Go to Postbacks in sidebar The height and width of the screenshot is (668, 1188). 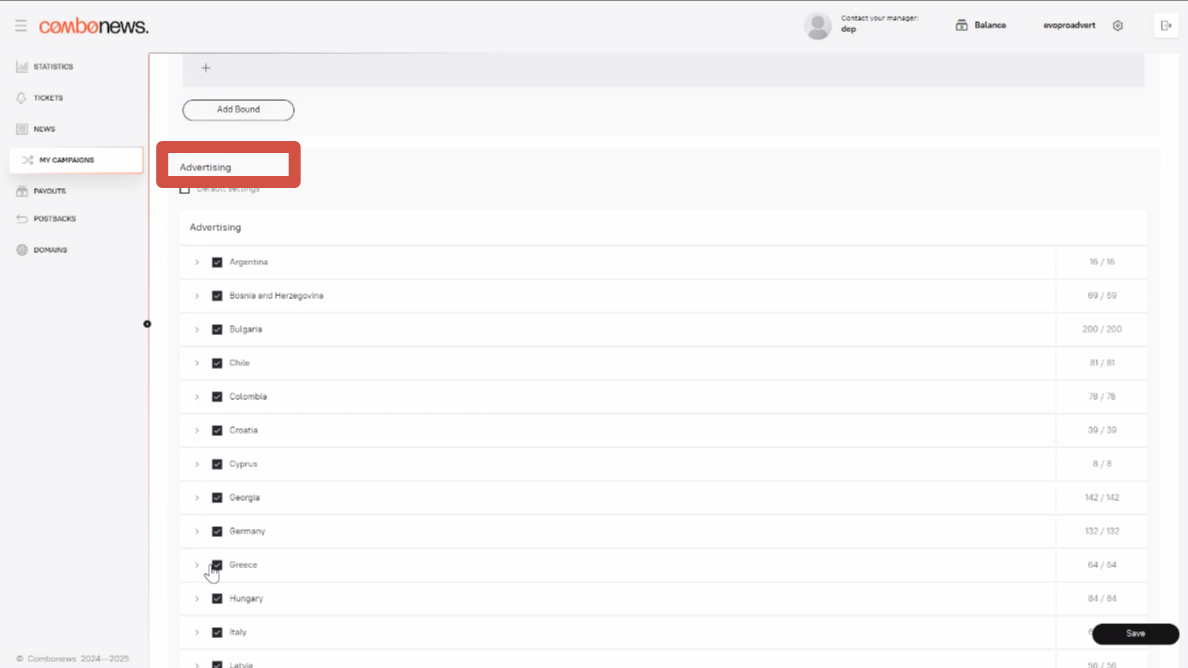[54, 219]
